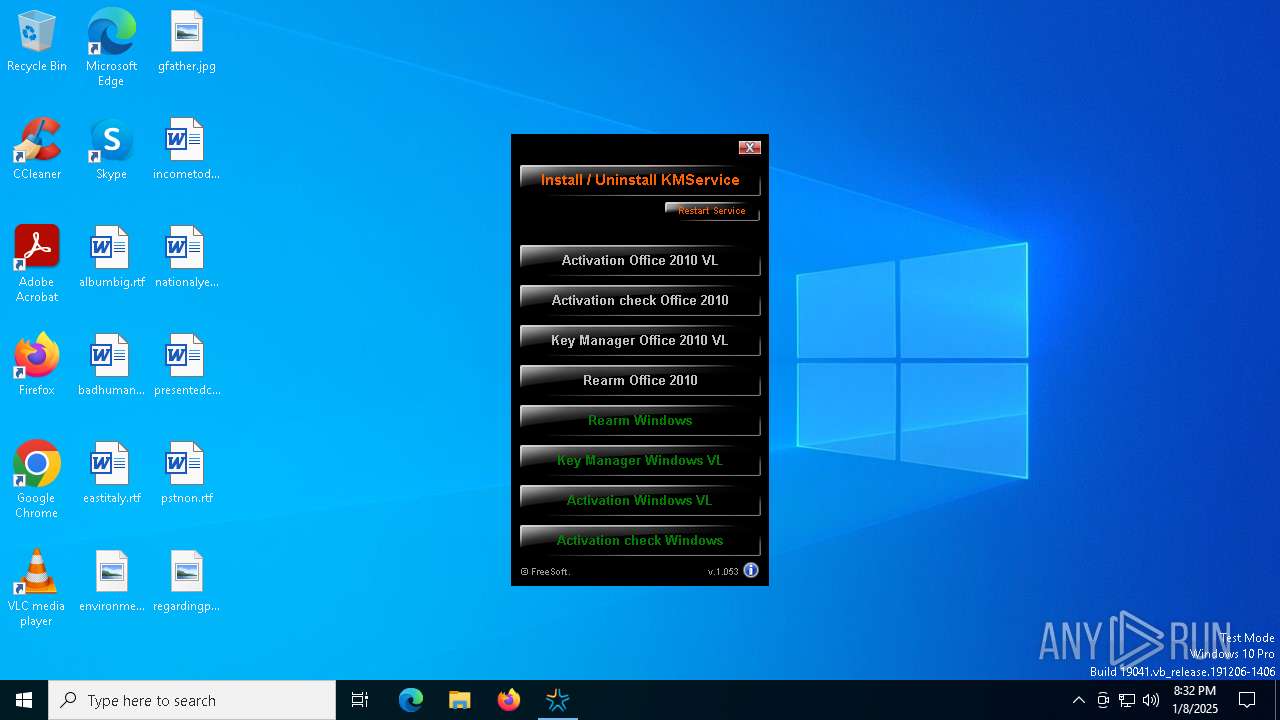The height and width of the screenshot is (720, 1280).
Task: Open Key Manager Windows VL
Action: click(x=640, y=460)
